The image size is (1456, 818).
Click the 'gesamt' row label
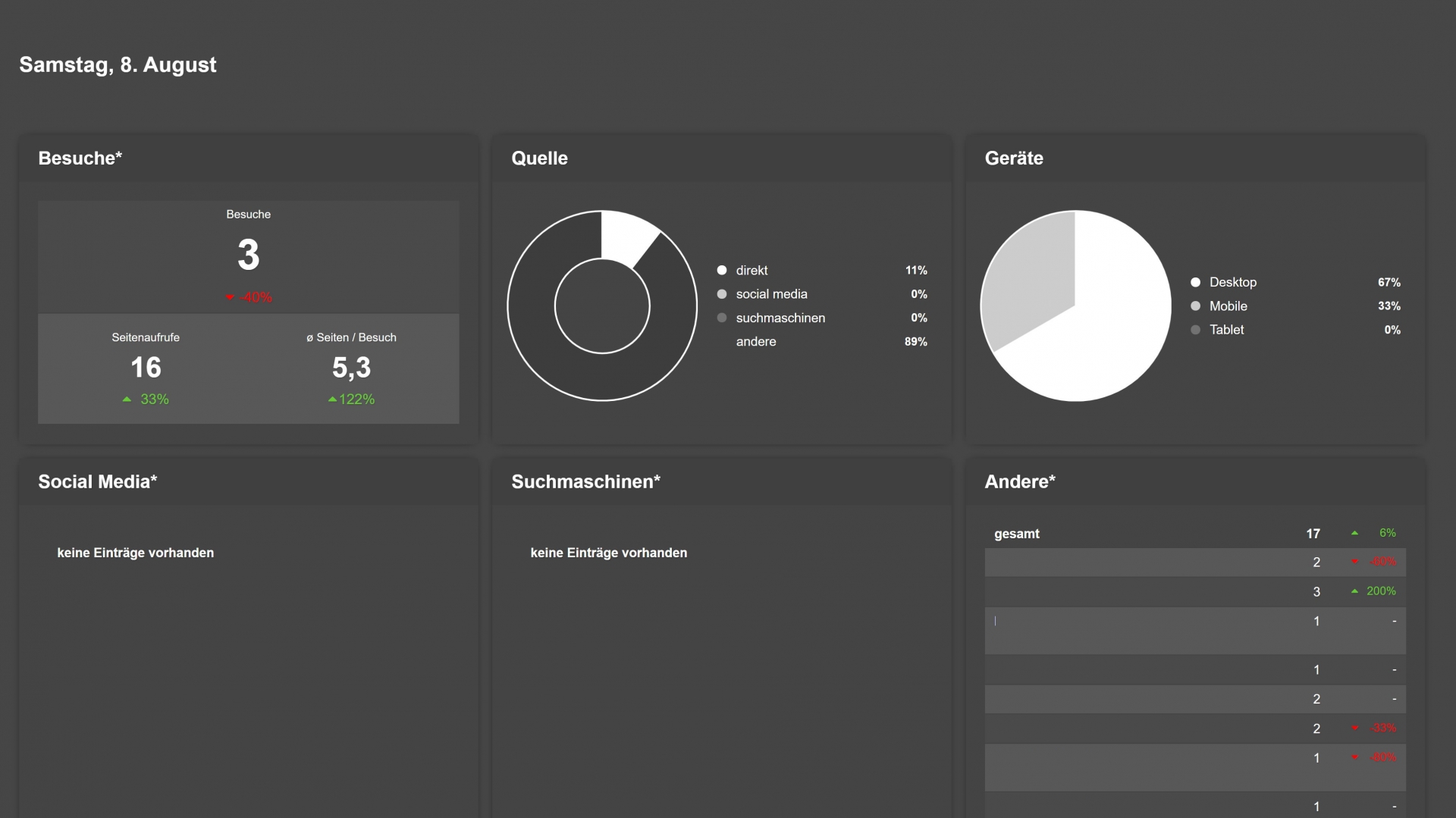1017,534
